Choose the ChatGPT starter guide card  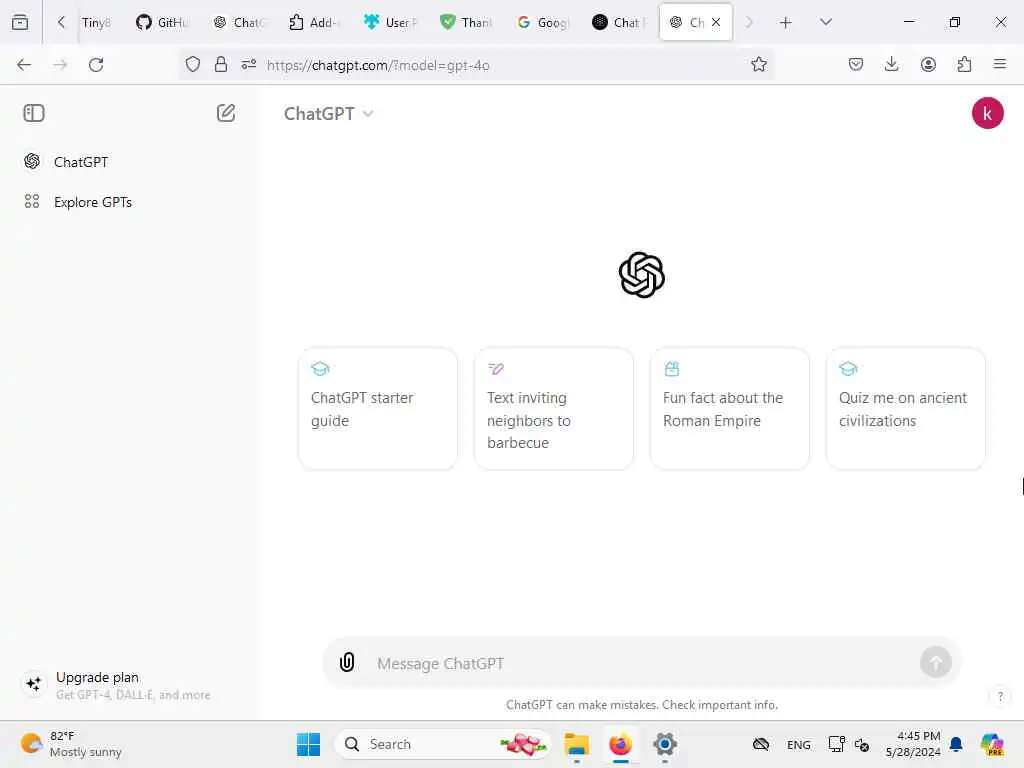click(x=377, y=409)
